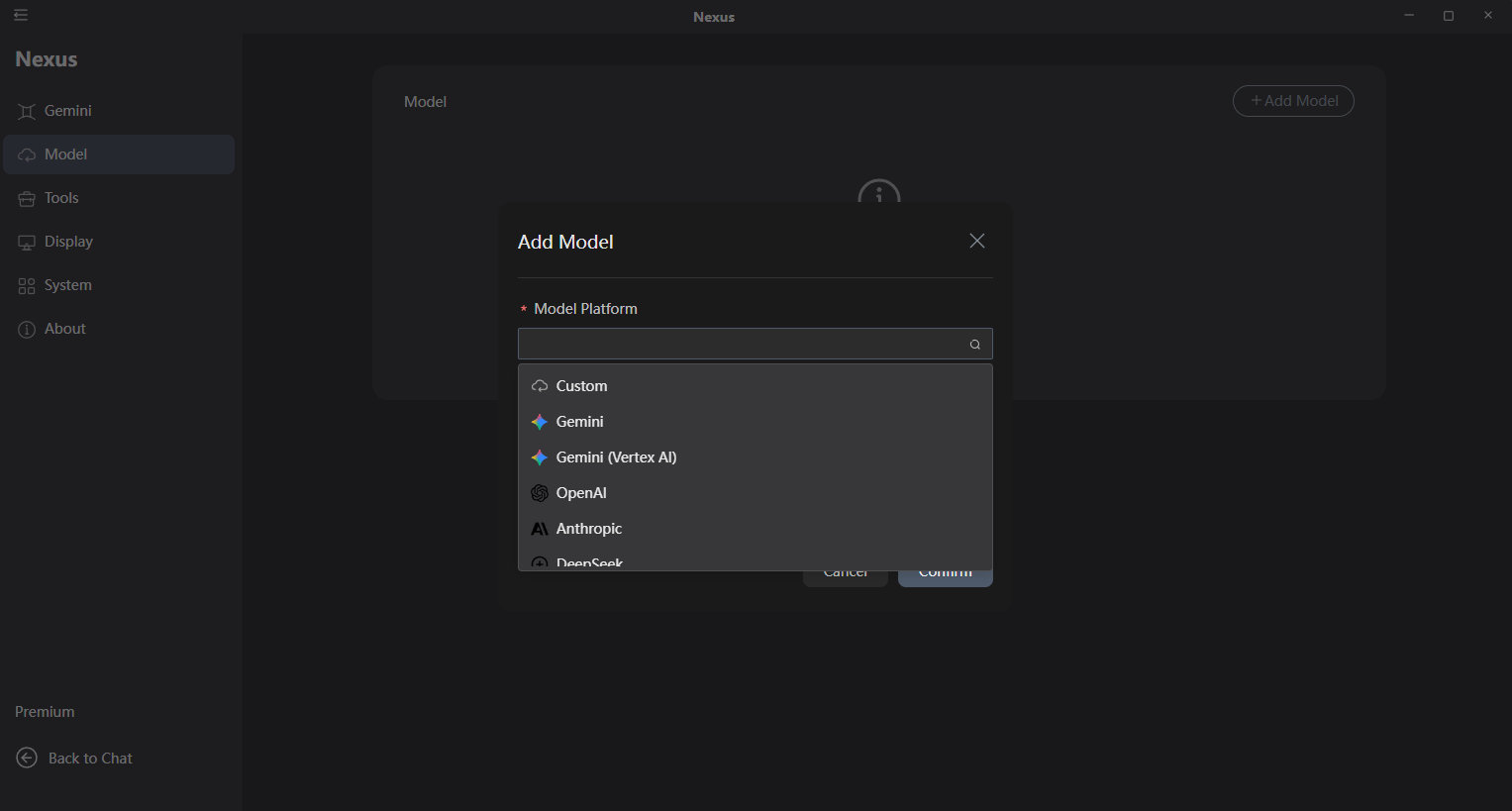Open the Premium page
The height and width of the screenshot is (811, 1512).
pos(45,711)
